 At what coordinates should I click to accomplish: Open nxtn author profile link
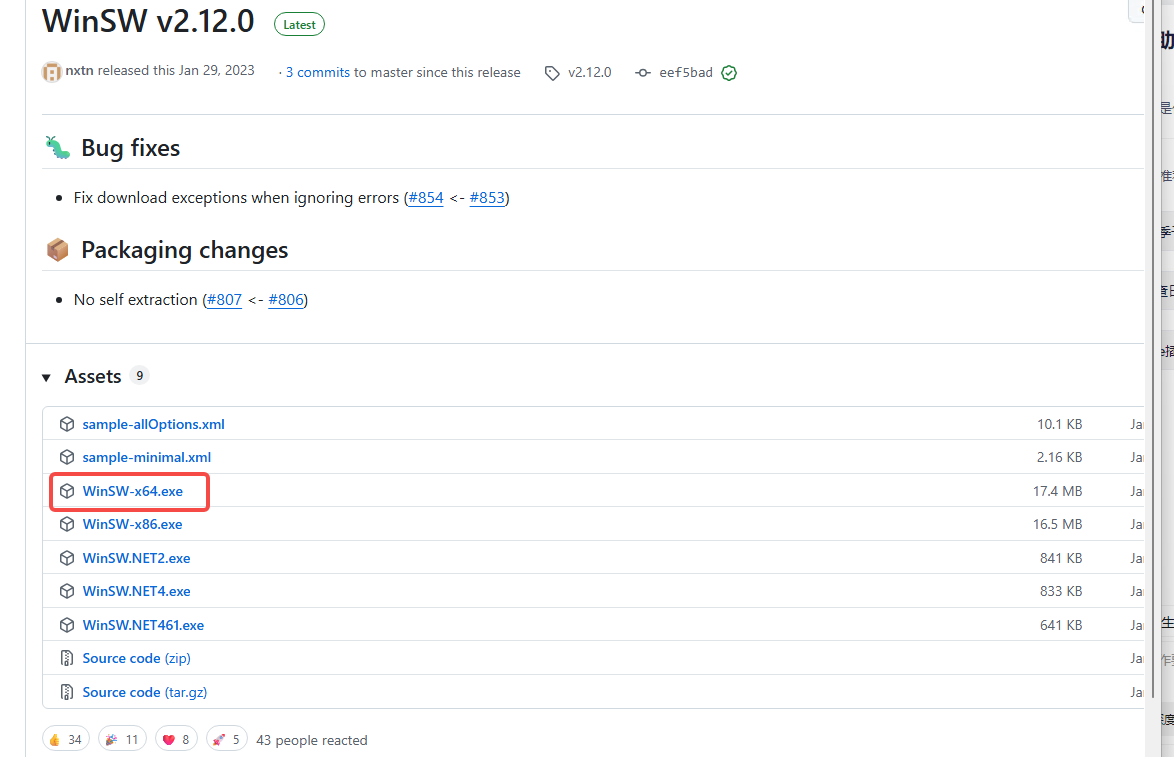(x=79, y=70)
